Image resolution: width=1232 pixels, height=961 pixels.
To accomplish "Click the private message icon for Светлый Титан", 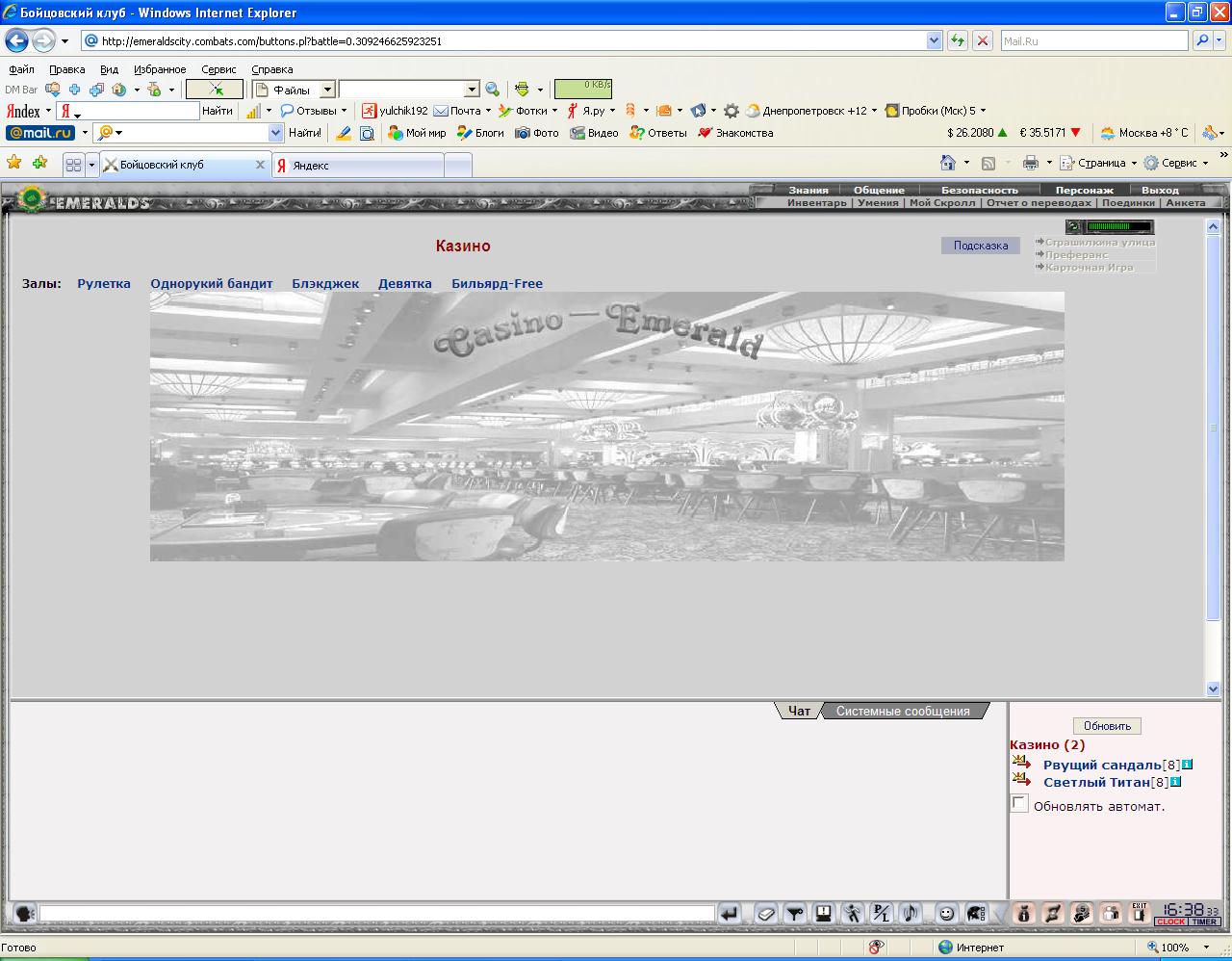I will [x=1021, y=779].
